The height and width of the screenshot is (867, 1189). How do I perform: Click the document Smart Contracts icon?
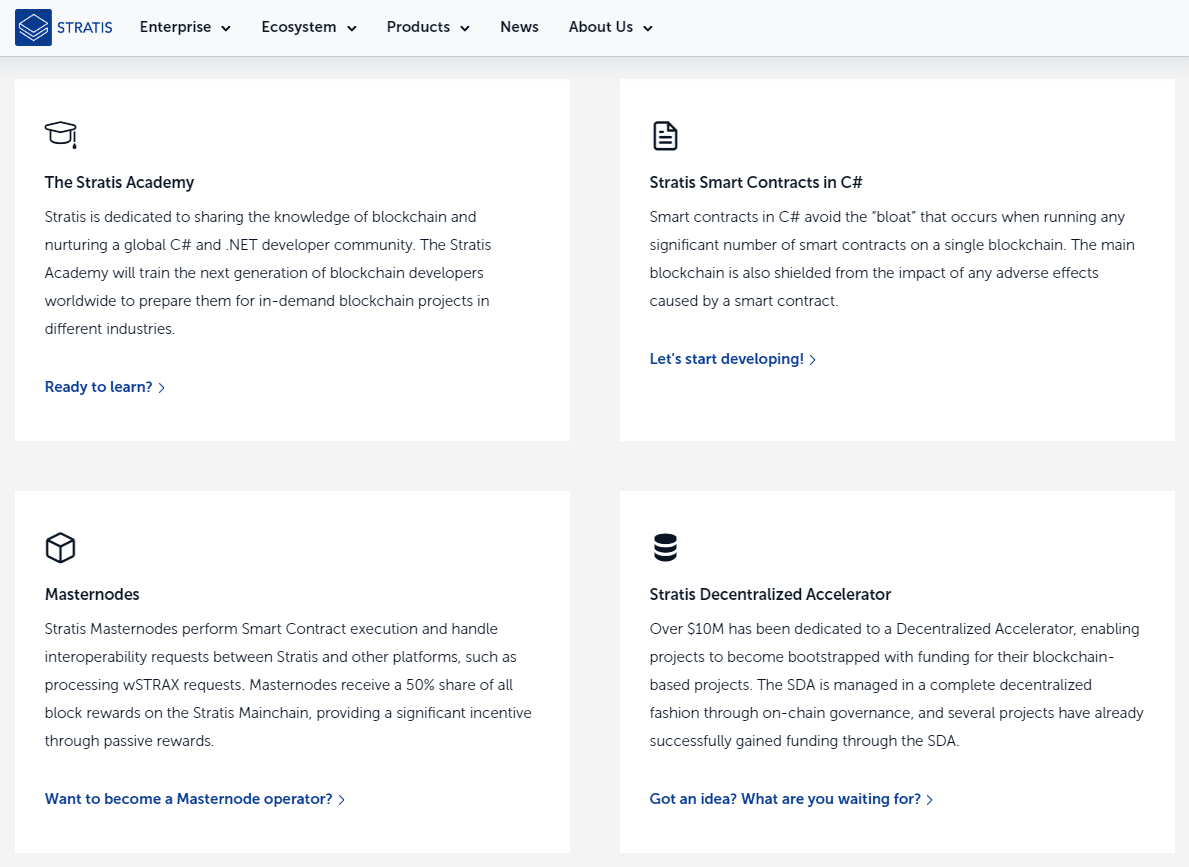[x=665, y=135]
